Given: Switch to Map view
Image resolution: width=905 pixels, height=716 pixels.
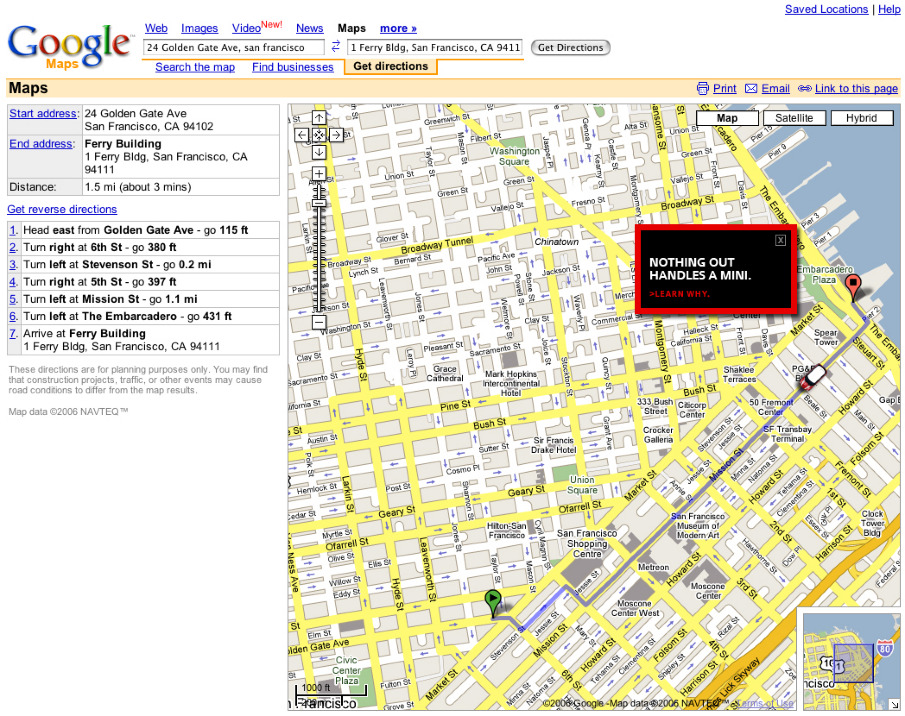Looking at the screenshot, I should tap(727, 118).
